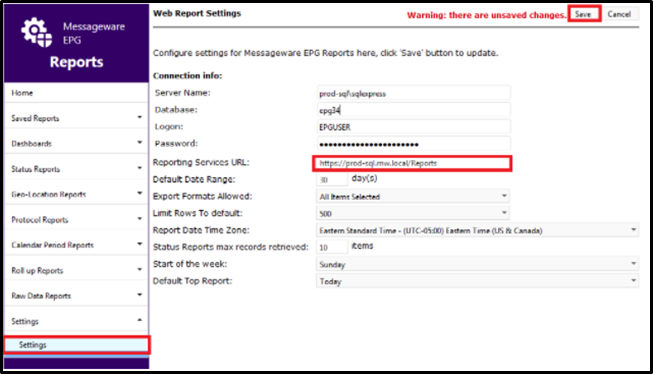Viewport: 653px width, 374px height.
Task: Click the Roll up Reports arrow
Action: click(x=140, y=269)
